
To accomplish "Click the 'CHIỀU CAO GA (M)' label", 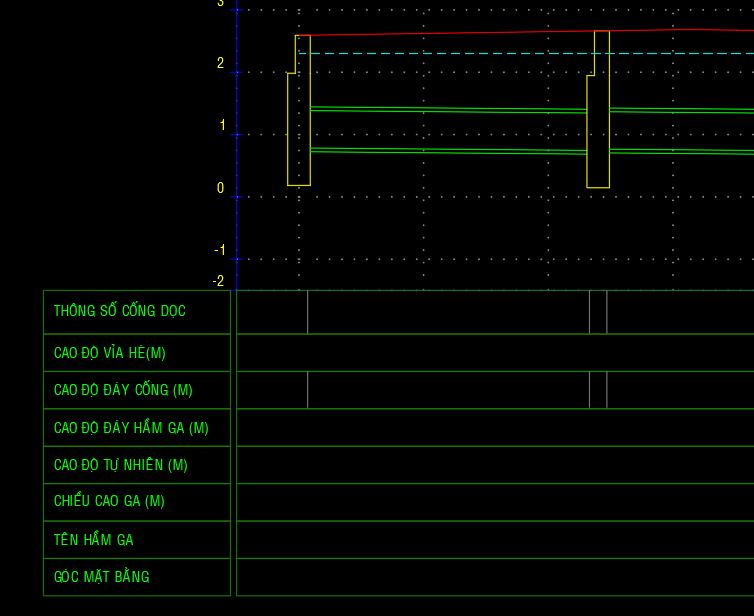I will tap(109, 502).
